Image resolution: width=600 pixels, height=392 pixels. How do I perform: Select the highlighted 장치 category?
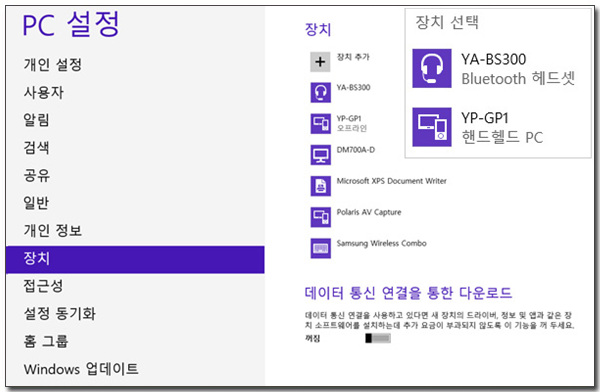pos(135,260)
